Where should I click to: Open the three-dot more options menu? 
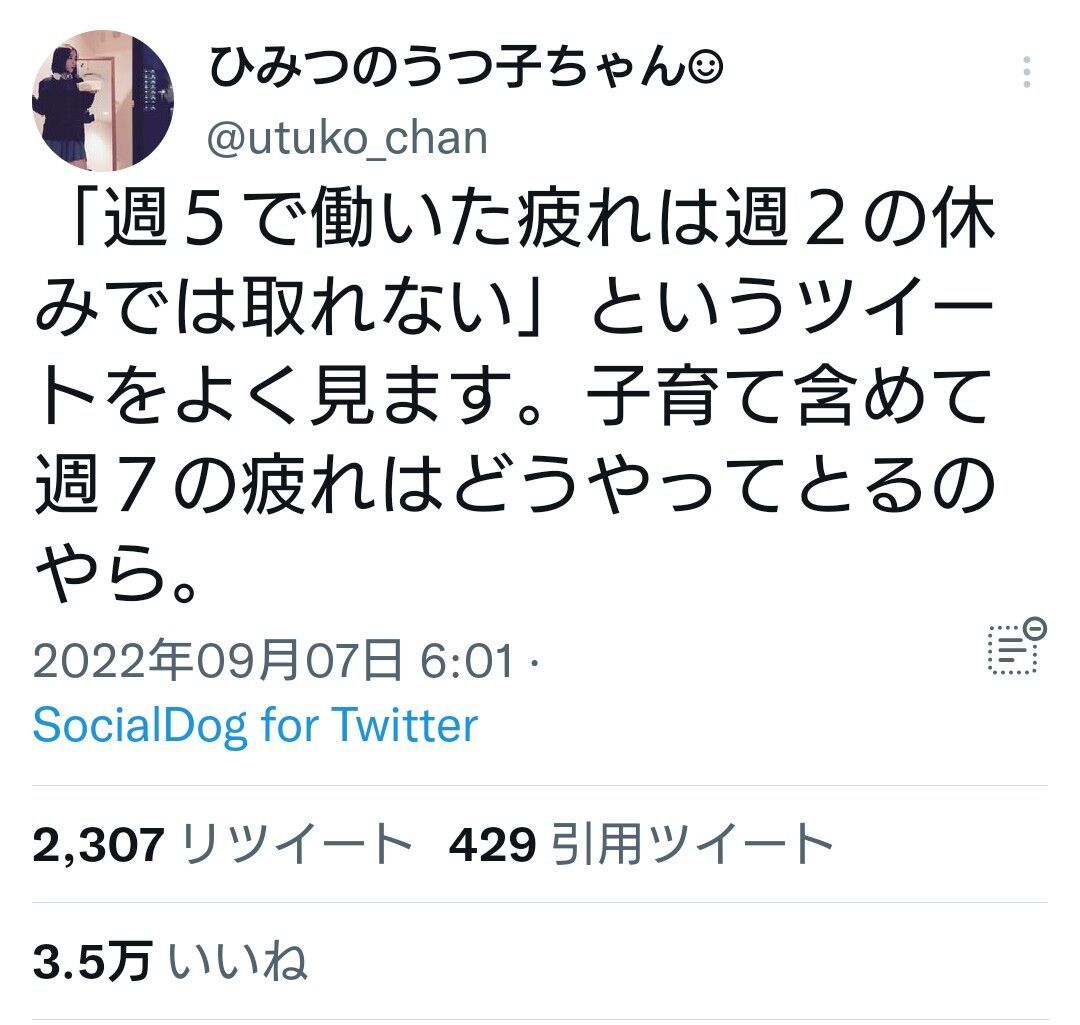pos(1026,72)
